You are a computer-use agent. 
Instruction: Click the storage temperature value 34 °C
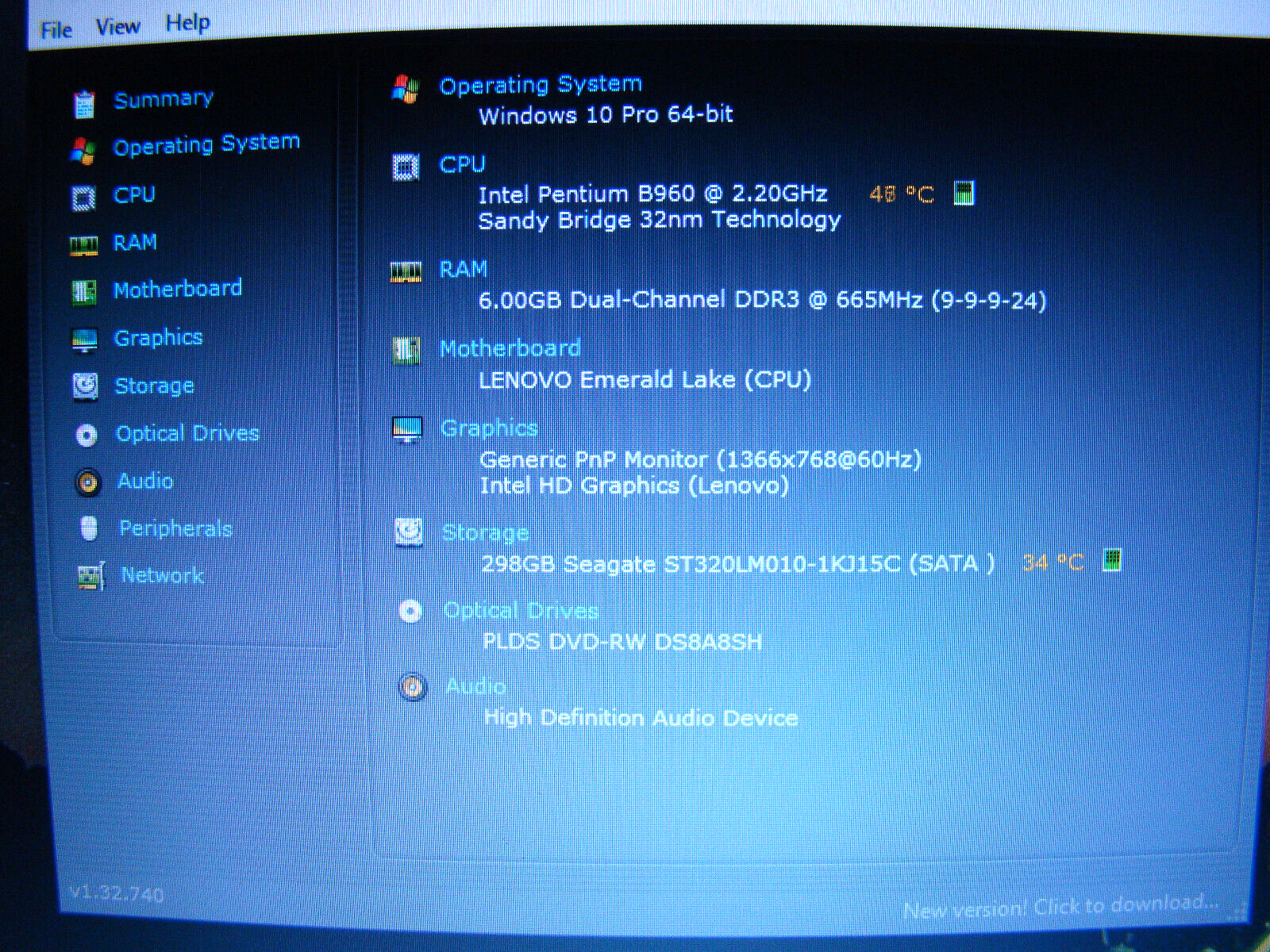point(1053,562)
